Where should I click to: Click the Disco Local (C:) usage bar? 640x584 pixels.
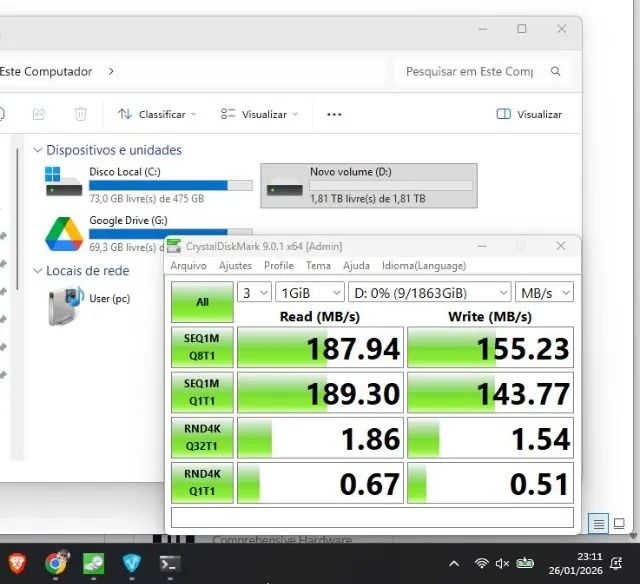(x=171, y=185)
